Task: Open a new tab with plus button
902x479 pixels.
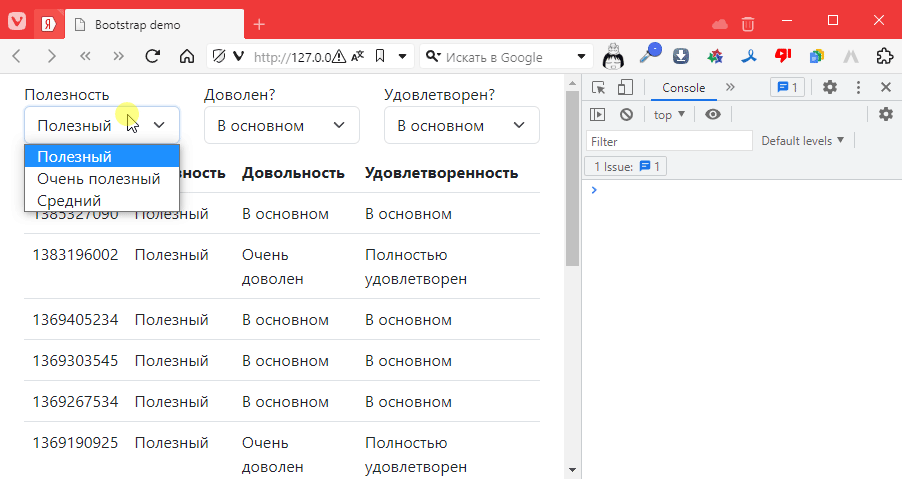Action: click(x=259, y=24)
